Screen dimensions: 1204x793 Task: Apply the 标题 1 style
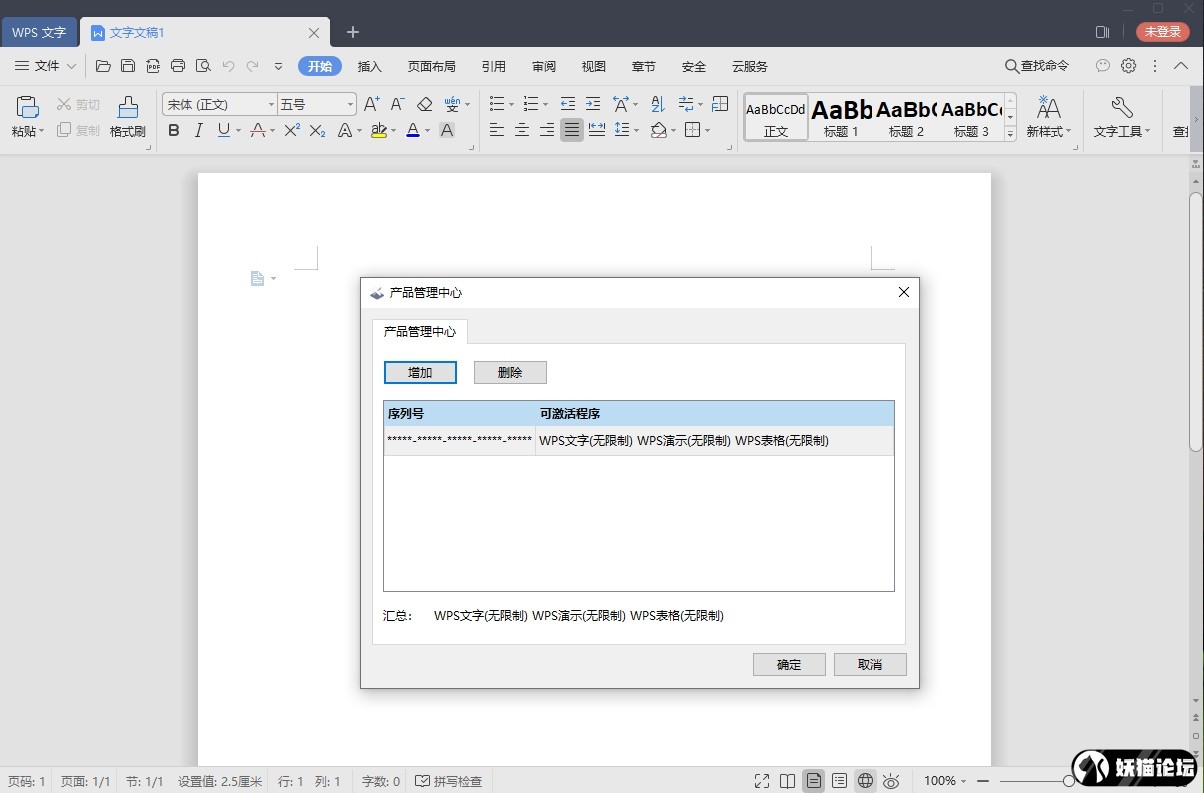coord(841,117)
